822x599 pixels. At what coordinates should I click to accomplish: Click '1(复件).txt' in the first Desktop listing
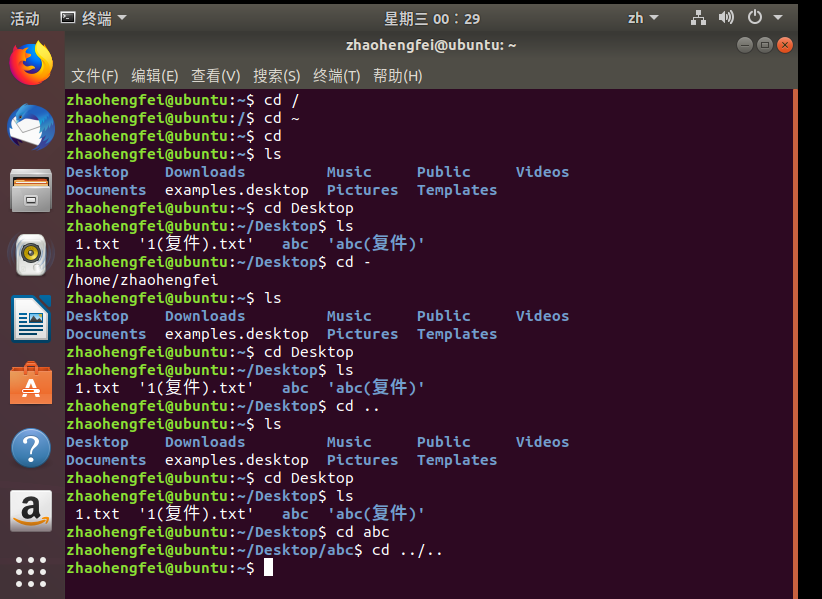(x=196, y=243)
